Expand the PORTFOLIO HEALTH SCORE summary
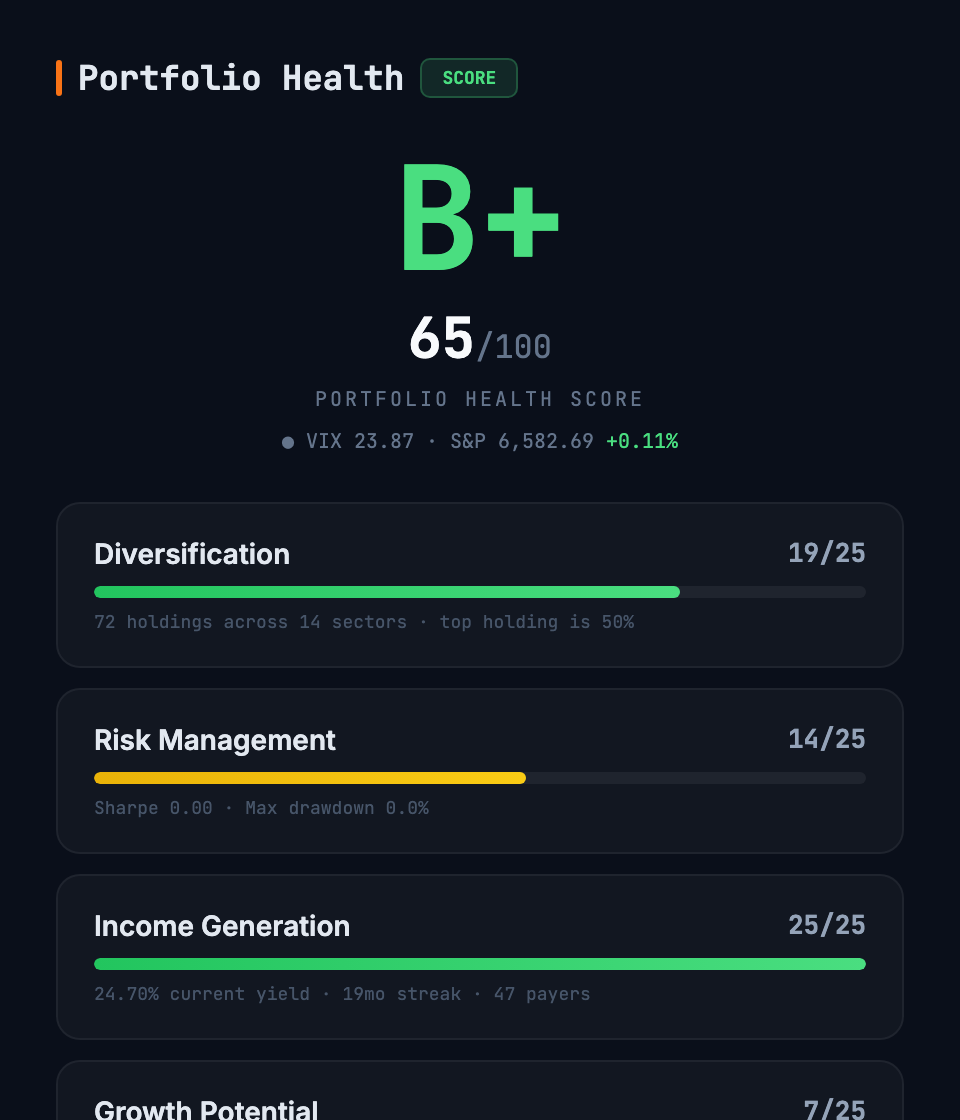 click(480, 398)
